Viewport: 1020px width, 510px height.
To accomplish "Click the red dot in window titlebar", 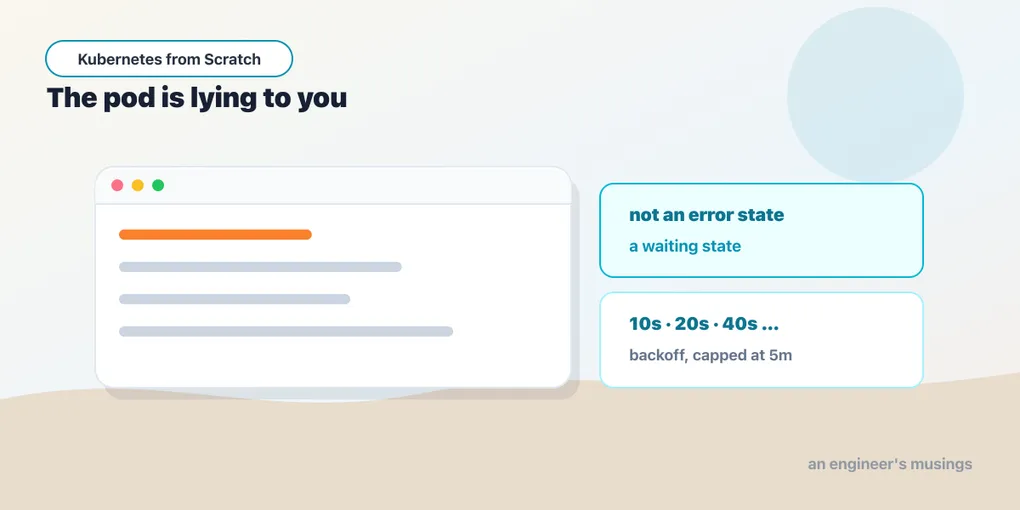I will click(x=117, y=185).
